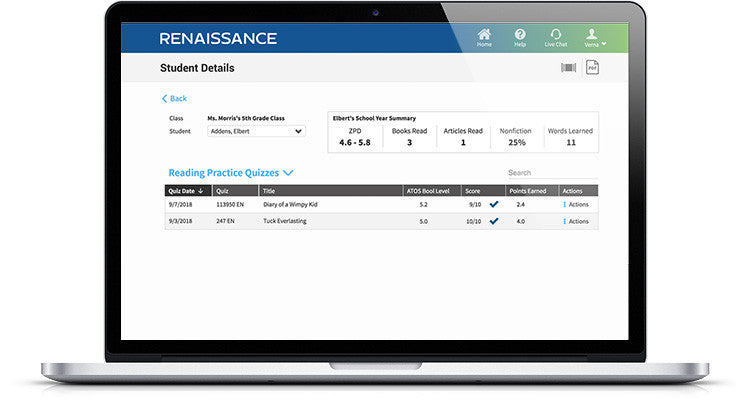The height and width of the screenshot is (400, 756).
Task: Open the Verna user account menu
Action: click(x=590, y=36)
